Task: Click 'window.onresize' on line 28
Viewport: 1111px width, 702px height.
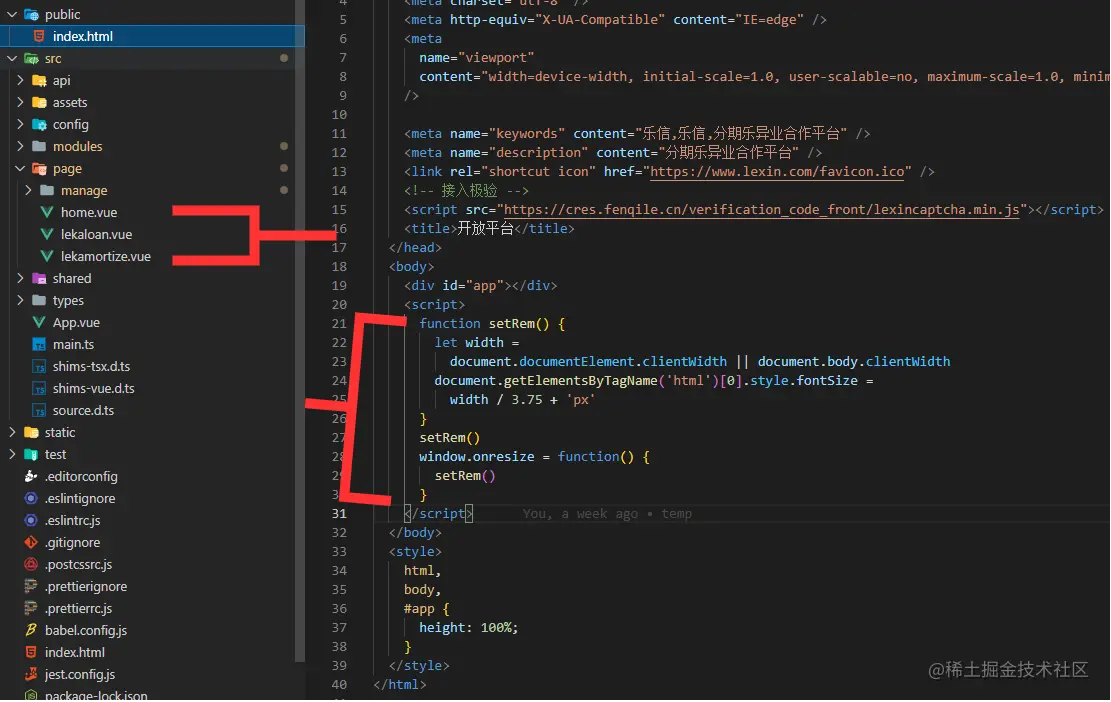Action: (477, 457)
